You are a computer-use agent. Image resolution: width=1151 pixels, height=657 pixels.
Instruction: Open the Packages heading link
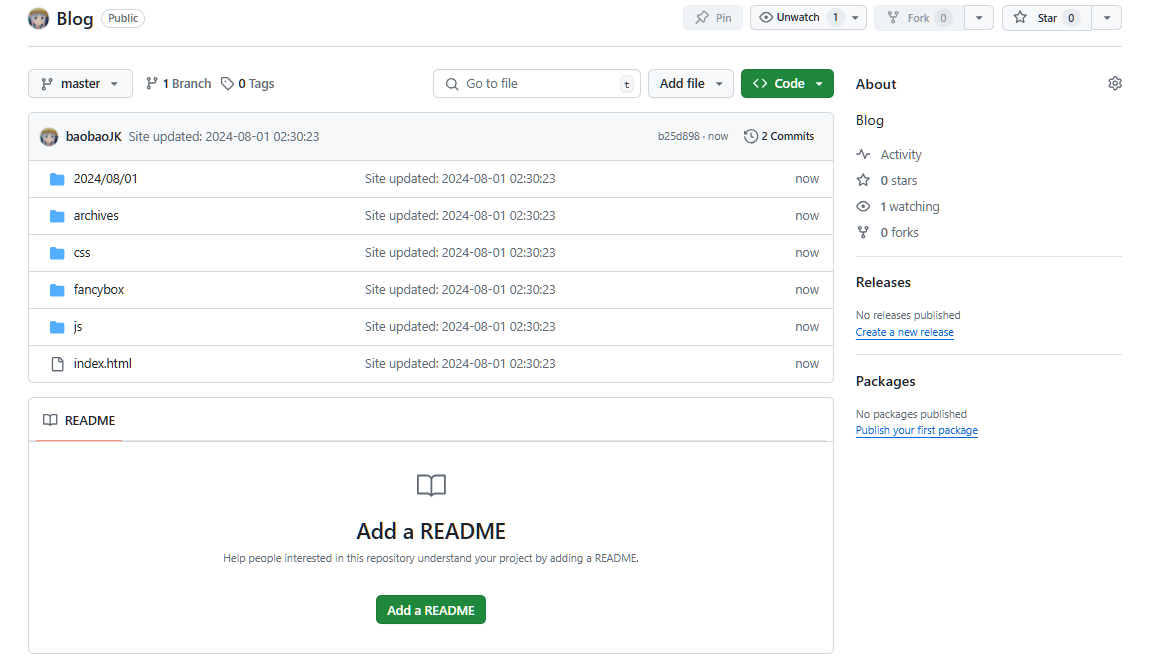point(885,381)
